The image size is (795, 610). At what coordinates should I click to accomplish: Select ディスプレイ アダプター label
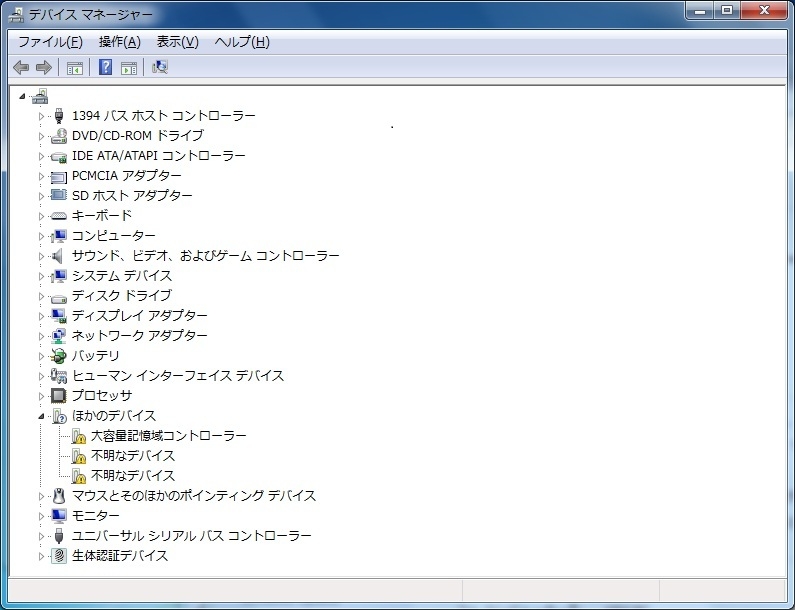[x=139, y=315]
